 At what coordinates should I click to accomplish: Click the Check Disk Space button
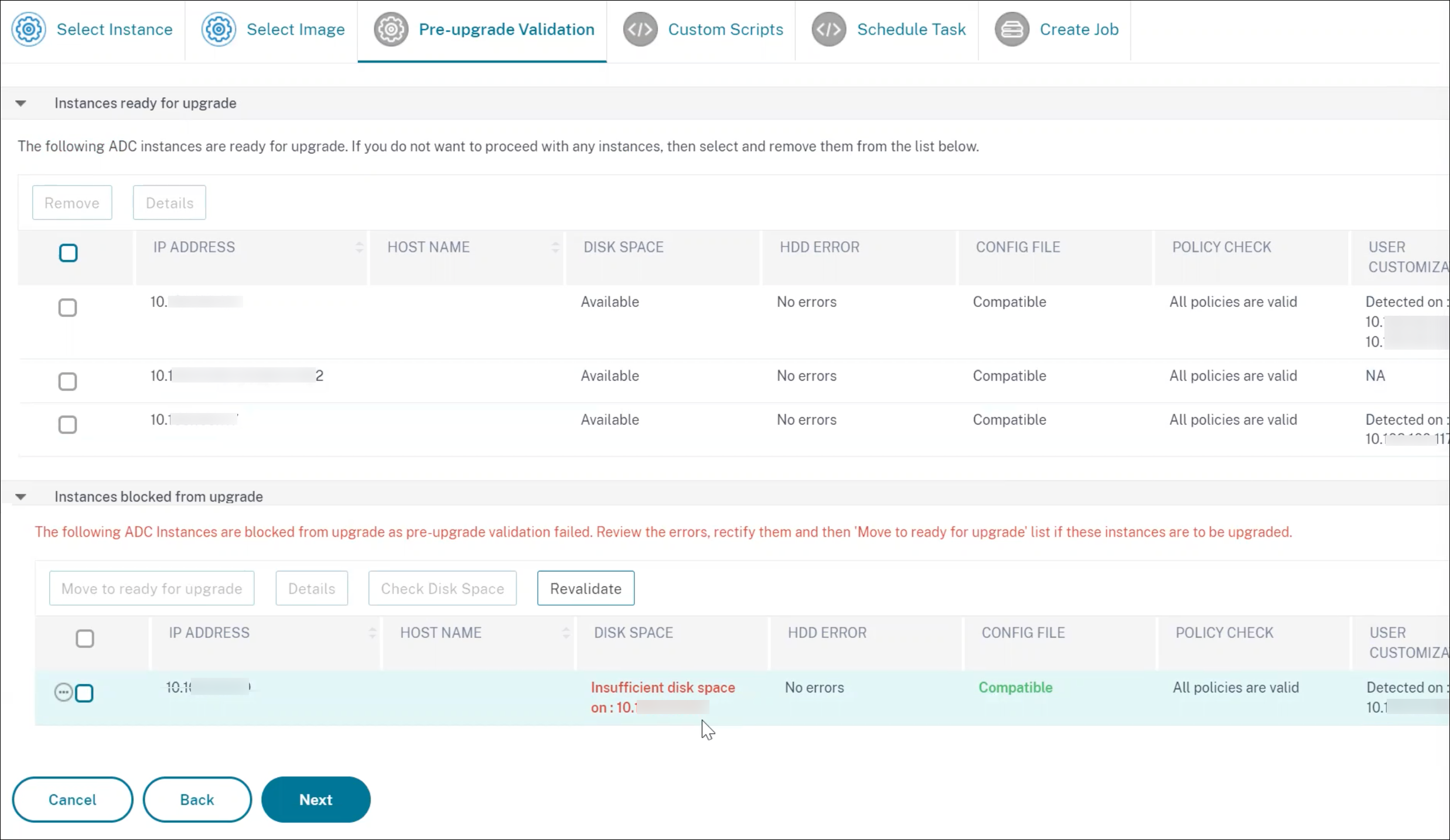442,588
